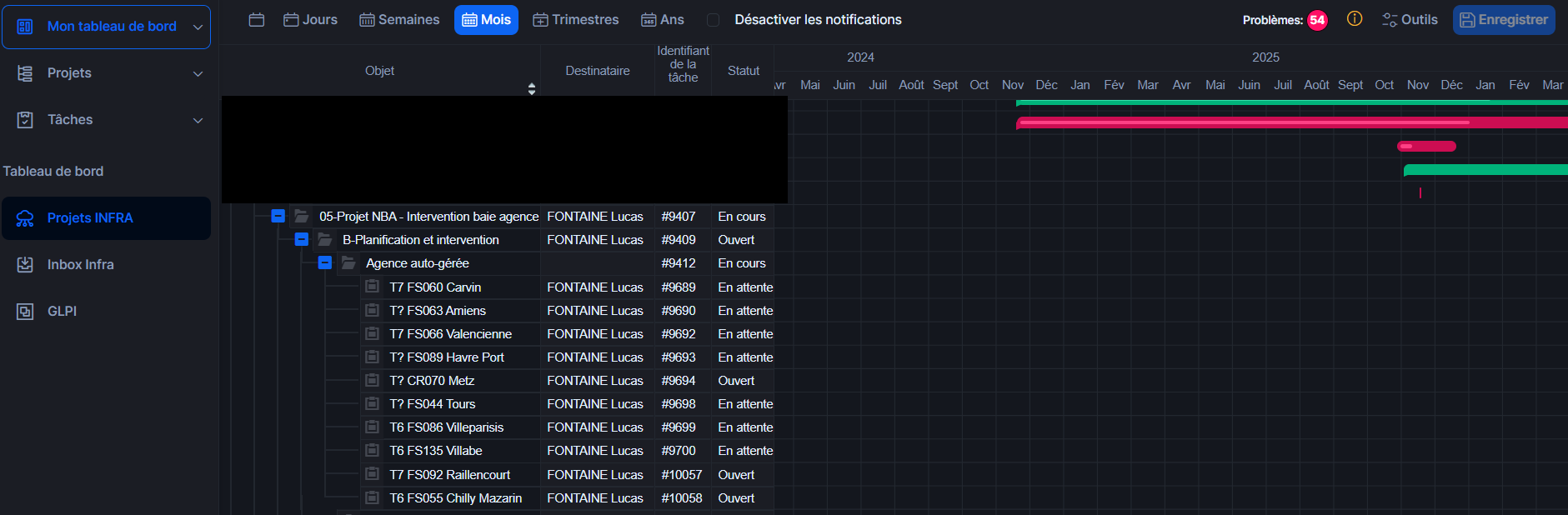Click the short red Gantt bar near Oct 2025
Viewport: 1568px width, 515px height.
pos(1426,146)
